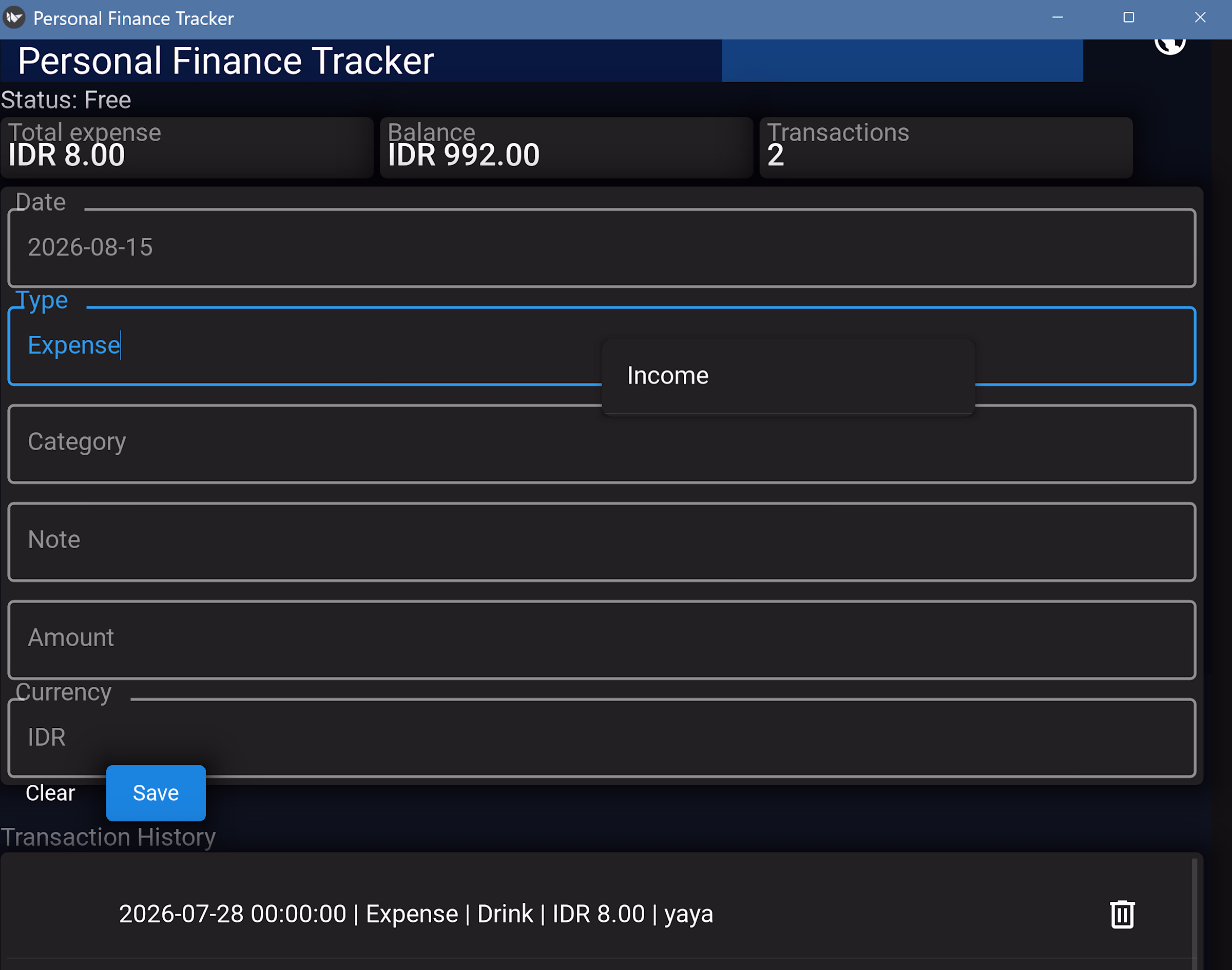Click the Status: Free label
The image size is (1232, 970).
coord(66,100)
